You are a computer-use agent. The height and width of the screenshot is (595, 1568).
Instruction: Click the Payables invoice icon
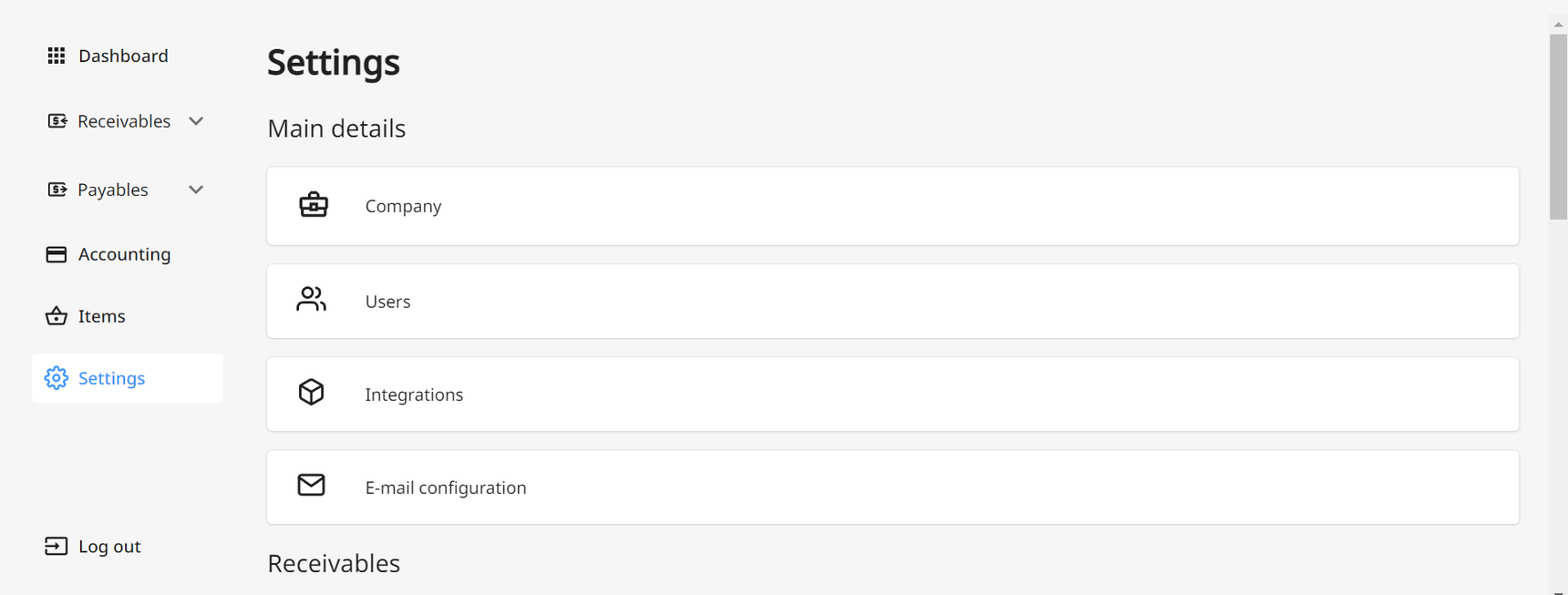click(56, 190)
